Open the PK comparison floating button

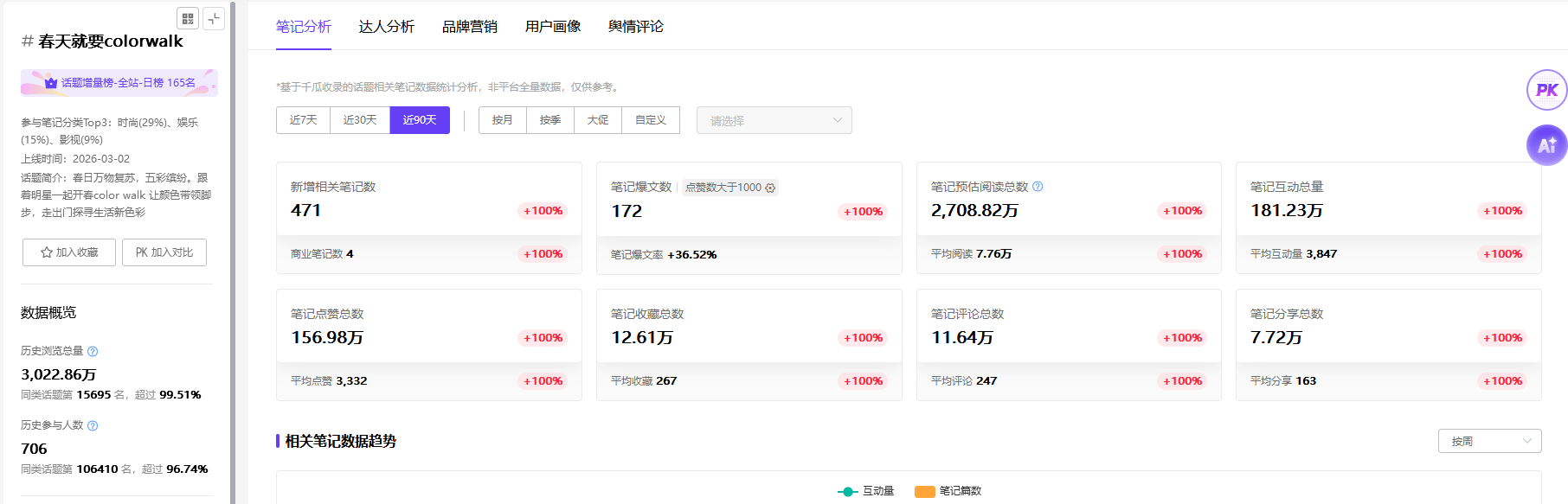(1546, 90)
